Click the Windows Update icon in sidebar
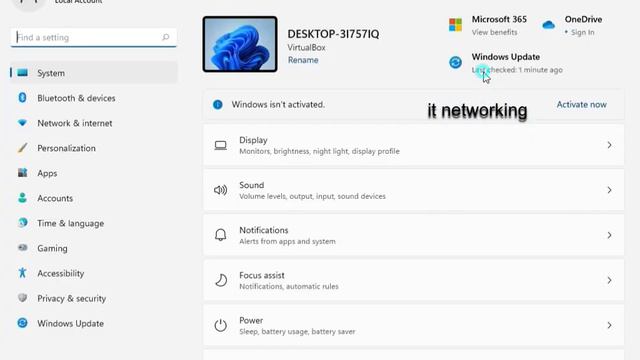Viewport: 640px width, 360px height. coord(22,323)
